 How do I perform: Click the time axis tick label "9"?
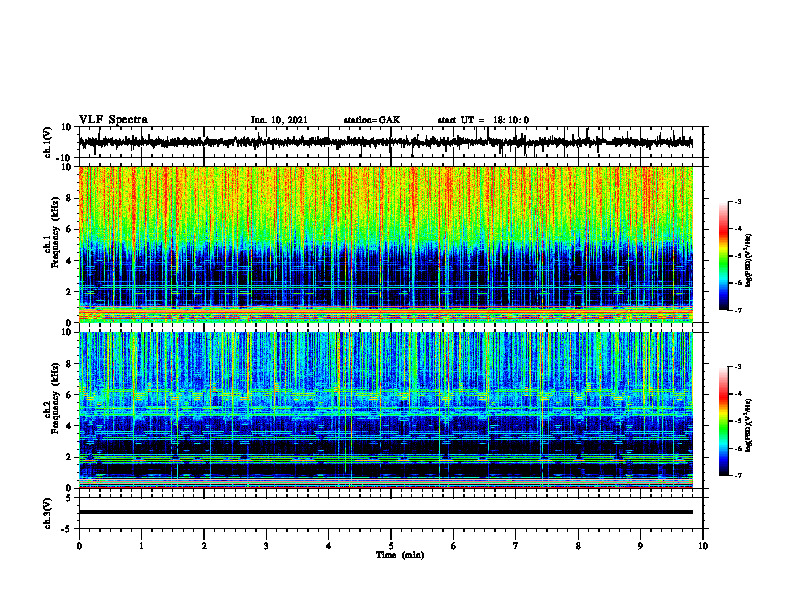[640, 546]
